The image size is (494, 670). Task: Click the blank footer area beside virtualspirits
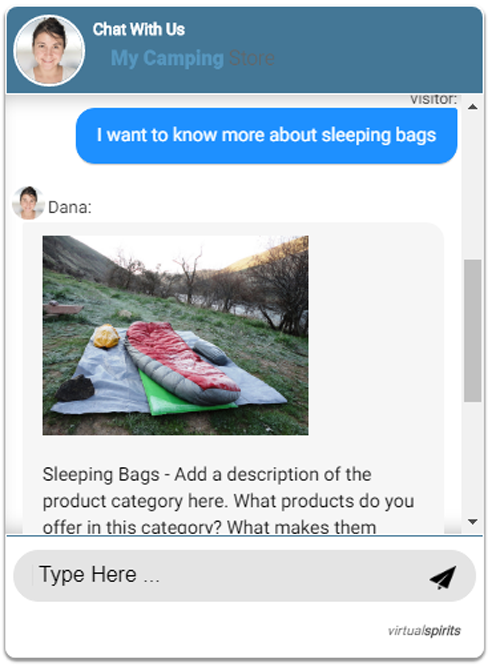192,632
